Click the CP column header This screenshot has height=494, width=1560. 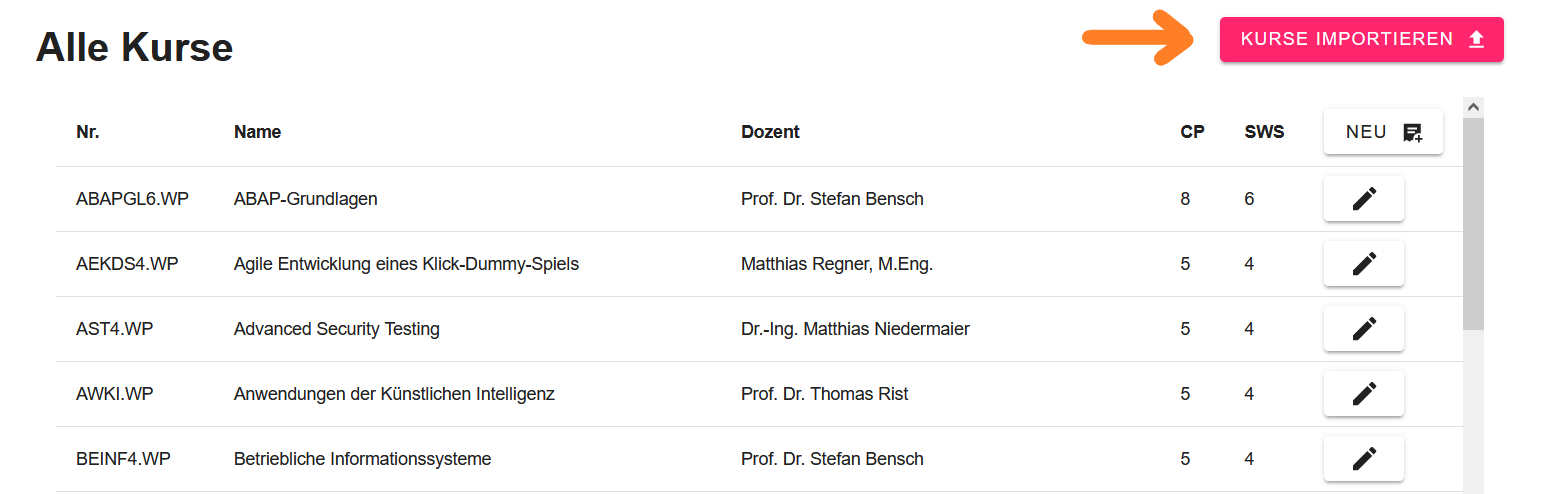[x=1192, y=132]
